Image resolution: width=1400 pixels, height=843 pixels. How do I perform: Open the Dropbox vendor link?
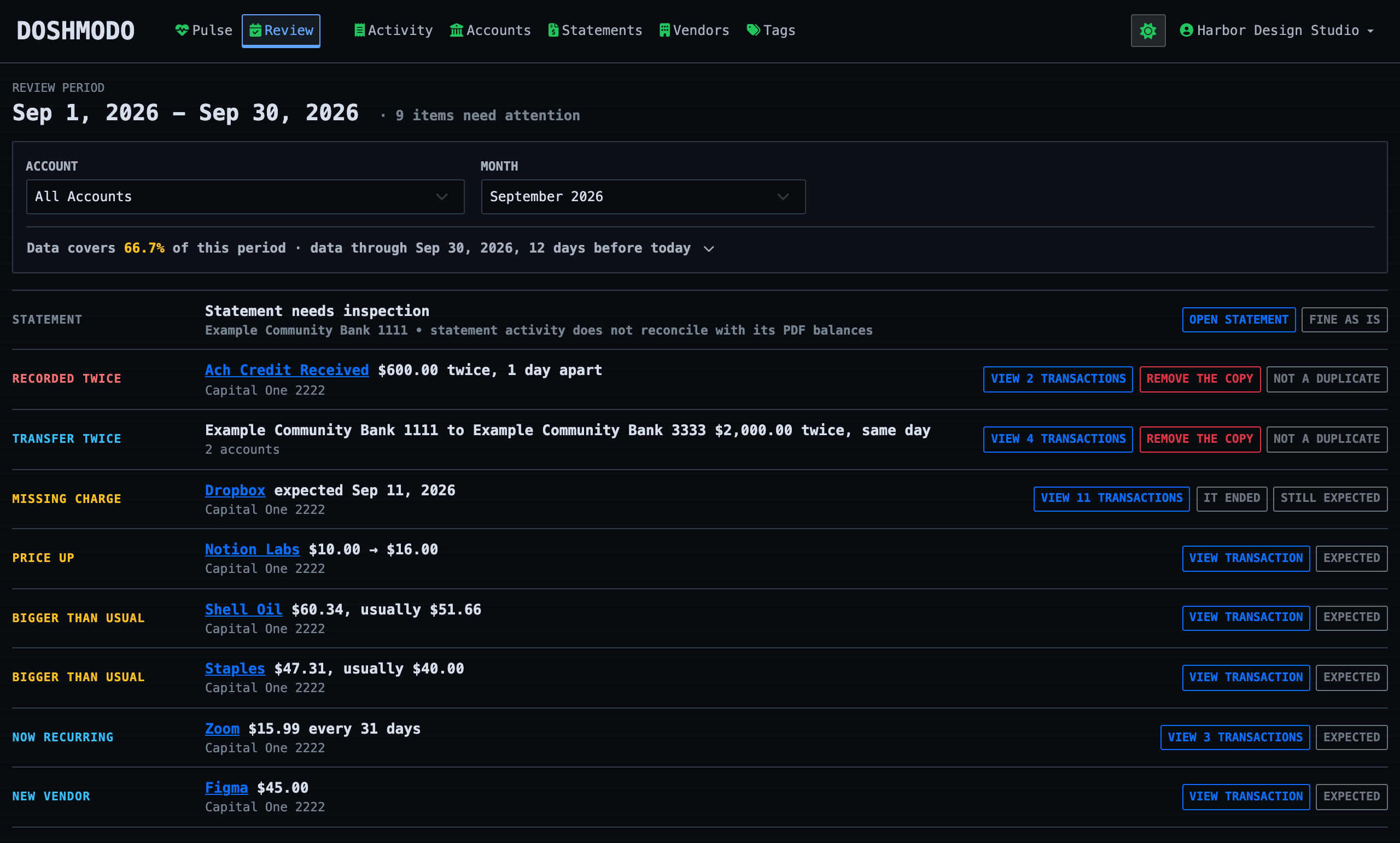coord(235,490)
